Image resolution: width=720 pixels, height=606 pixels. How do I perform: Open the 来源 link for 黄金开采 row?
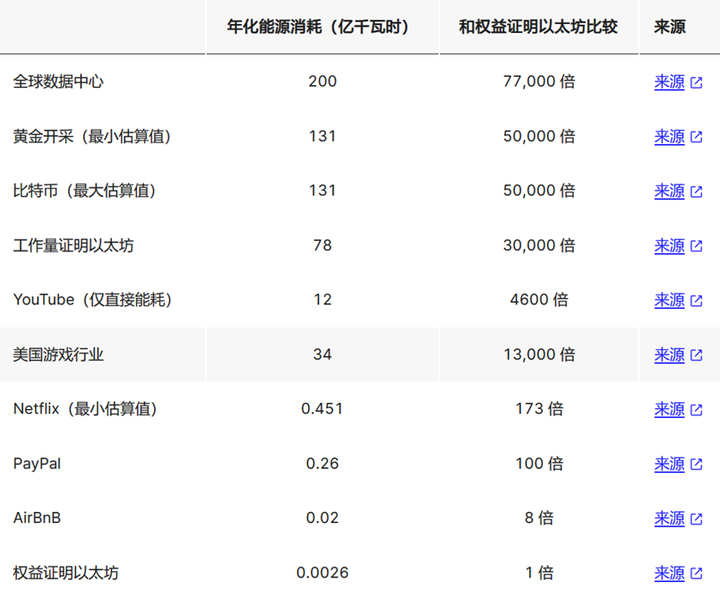[669, 137]
